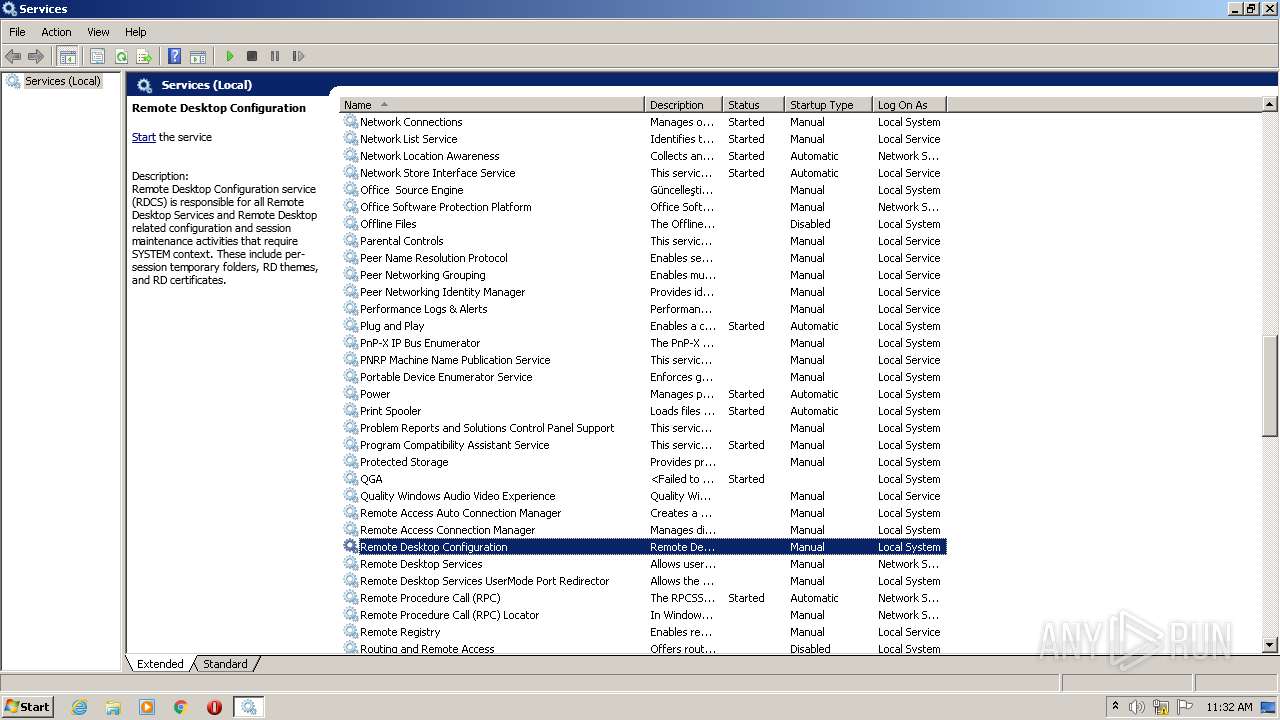This screenshot has width=1280, height=720.
Task: Click the Start the service link
Action: pyautogui.click(x=144, y=137)
